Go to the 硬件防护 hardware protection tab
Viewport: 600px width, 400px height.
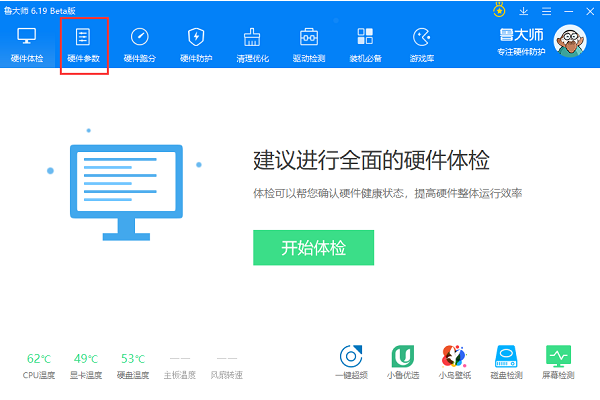(x=196, y=45)
